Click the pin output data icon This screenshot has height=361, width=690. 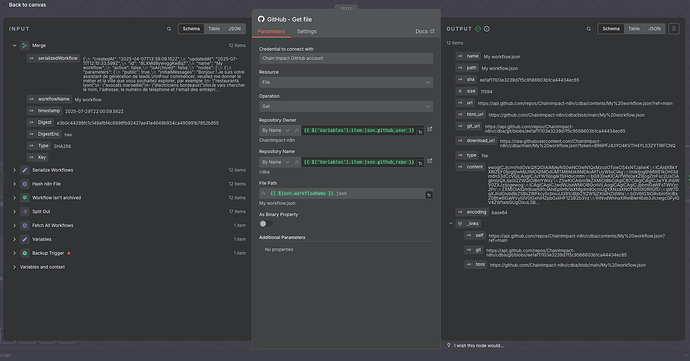[x=674, y=29]
